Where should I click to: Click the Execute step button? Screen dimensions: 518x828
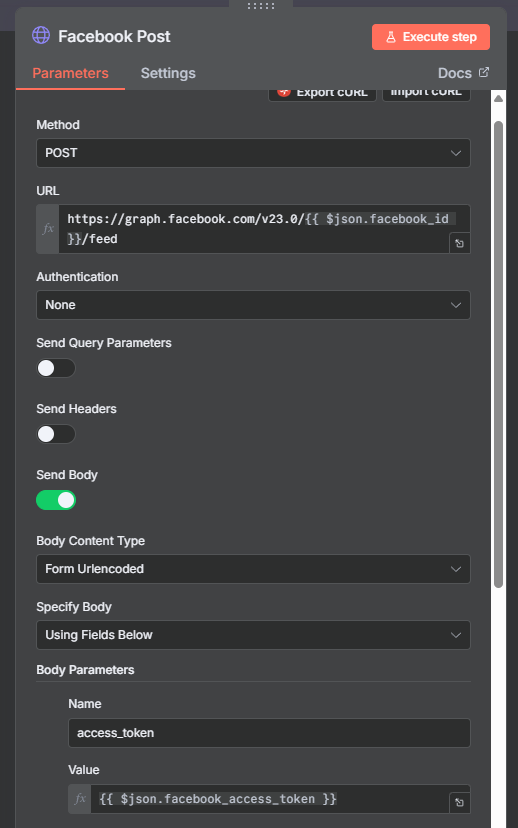coord(431,37)
